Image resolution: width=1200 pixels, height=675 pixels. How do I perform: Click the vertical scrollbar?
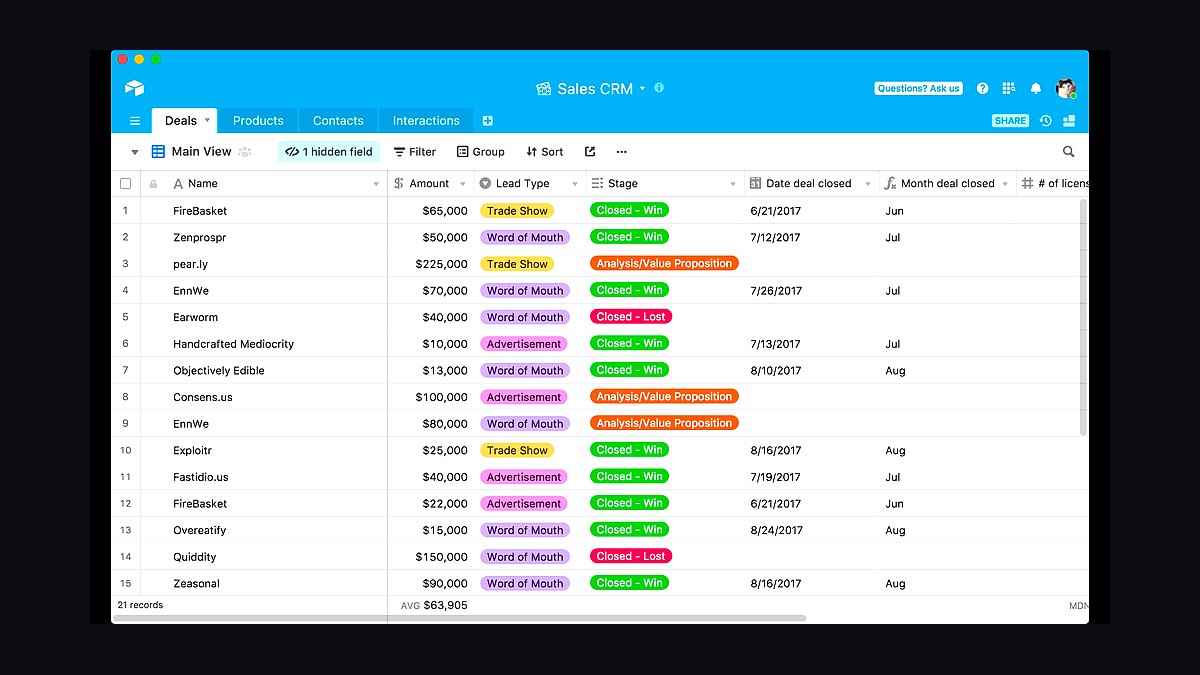click(1083, 316)
